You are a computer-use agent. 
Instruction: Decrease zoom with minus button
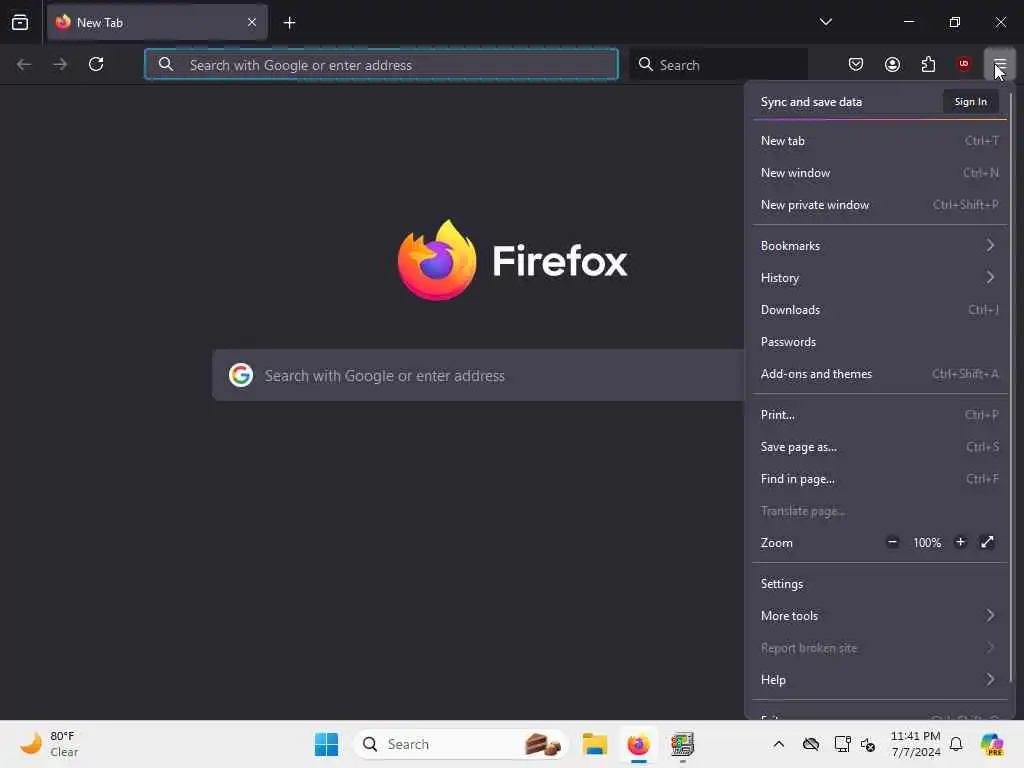pos(892,542)
